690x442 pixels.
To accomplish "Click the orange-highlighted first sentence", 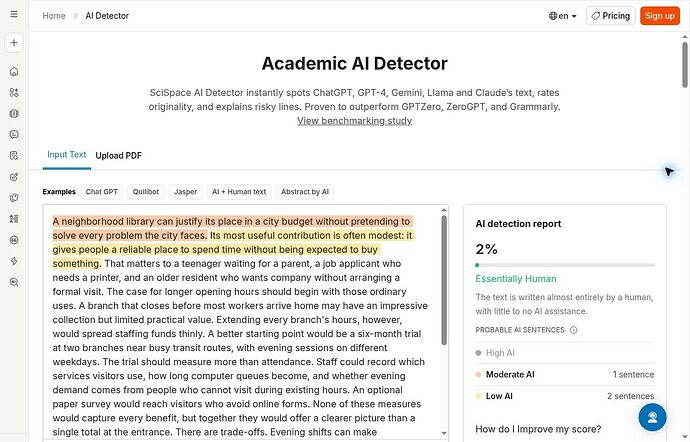I will point(232,228).
